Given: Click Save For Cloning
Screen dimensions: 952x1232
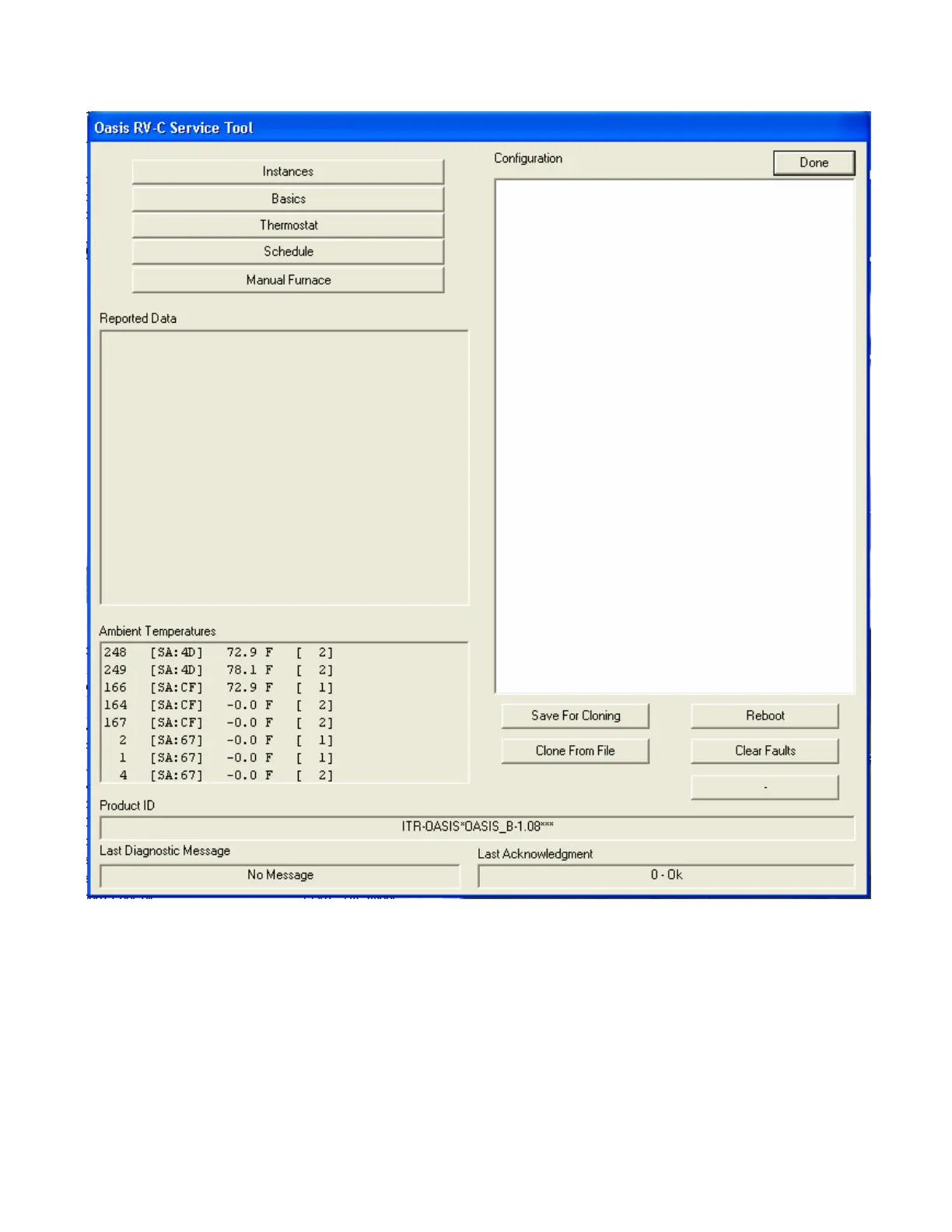Looking at the screenshot, I should point(575,716).
